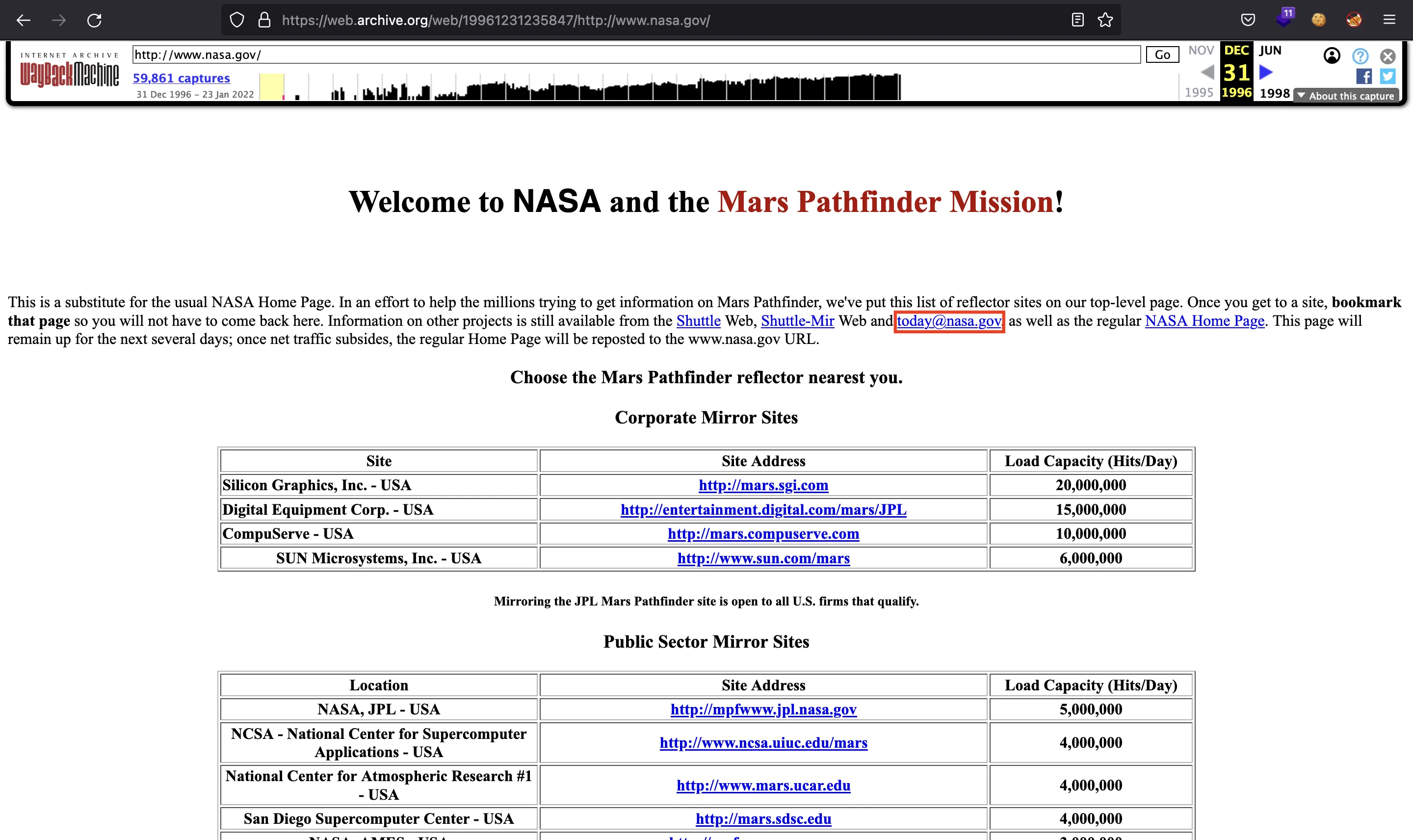Click the '5,000,000' load capacity value
Viewport: 1413px width, 840px height.
[x=1091, y=709]
